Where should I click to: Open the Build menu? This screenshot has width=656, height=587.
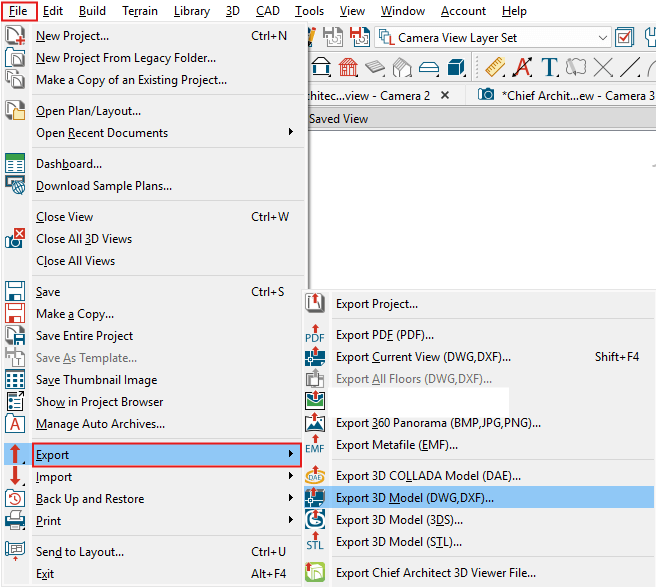tap(92, 11)
